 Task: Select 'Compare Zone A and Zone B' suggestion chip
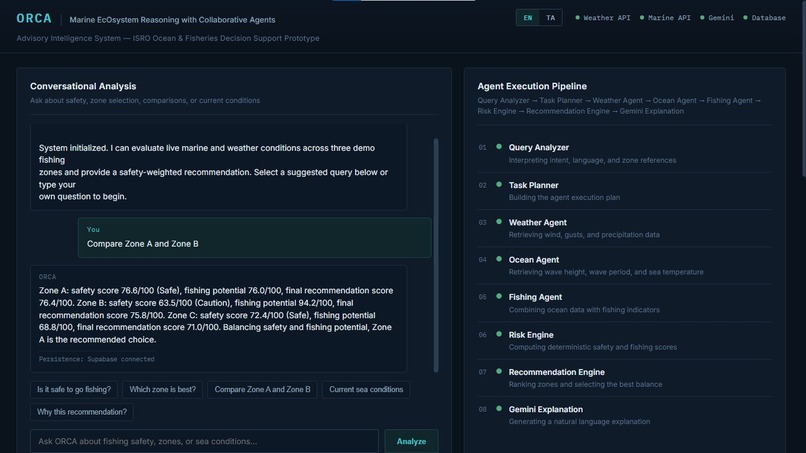tap(263, 390)
